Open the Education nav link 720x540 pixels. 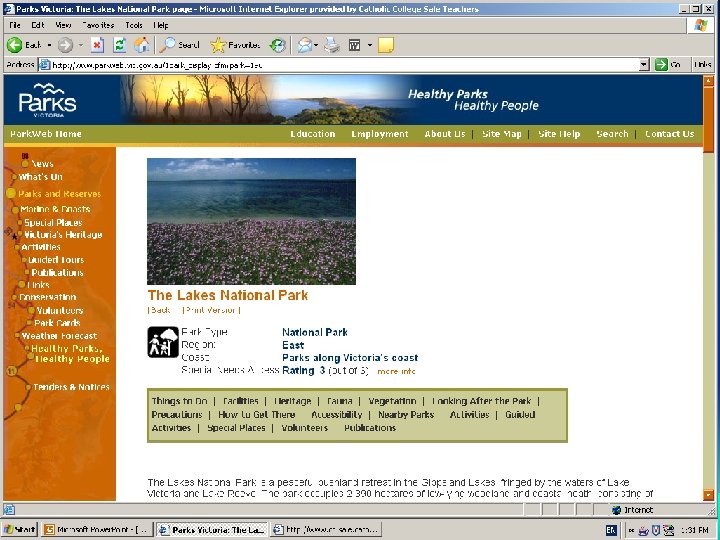click(x=313, y=134)
